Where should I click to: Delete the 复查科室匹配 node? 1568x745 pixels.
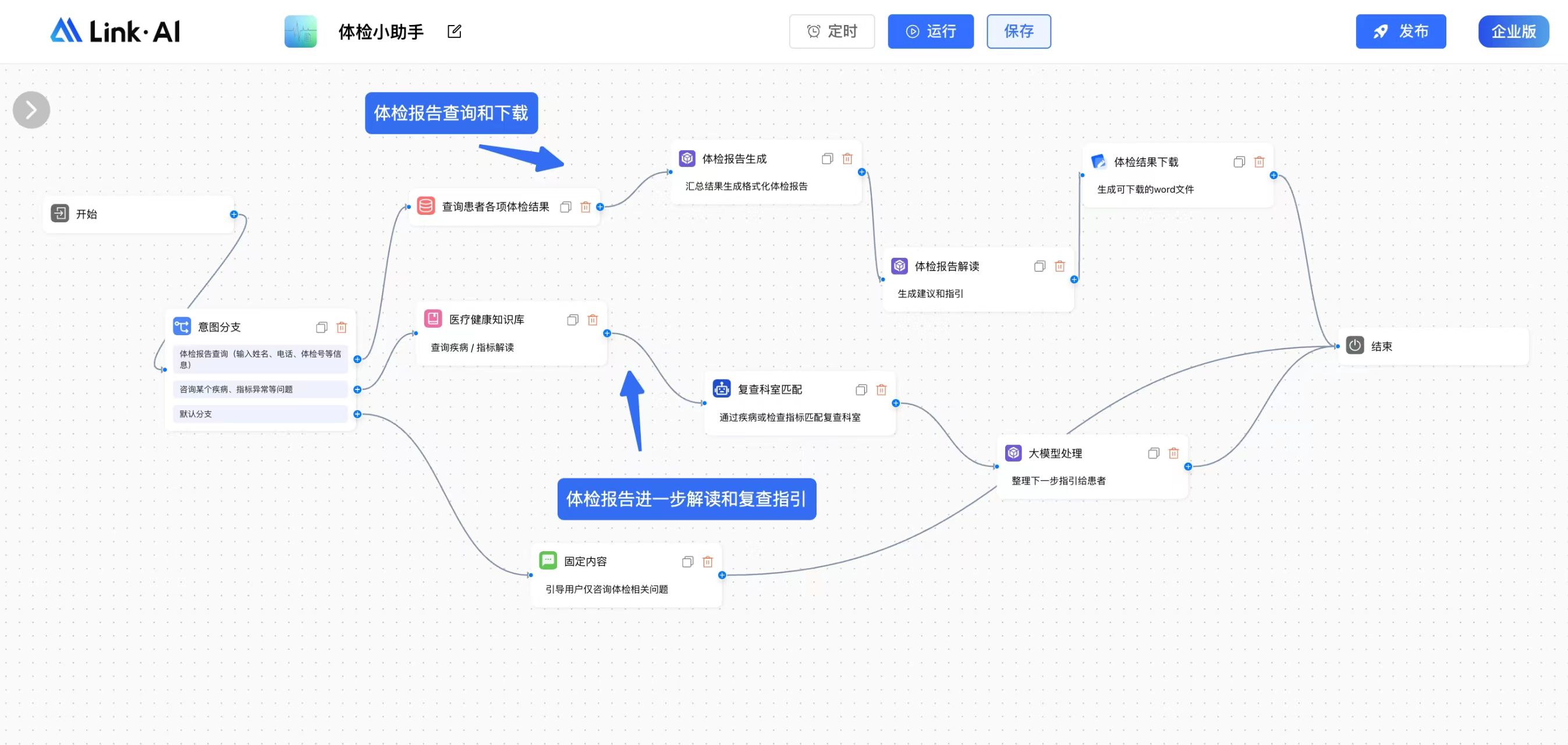tap(881, 390)
